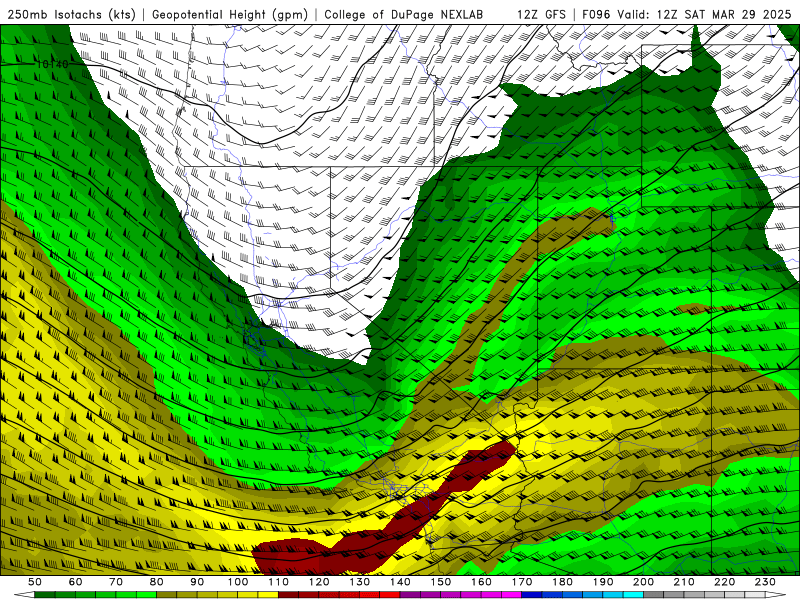Click the bright yellow swatch just before 110
This screenshot has height=600, width=800.
tap(268, 595)
